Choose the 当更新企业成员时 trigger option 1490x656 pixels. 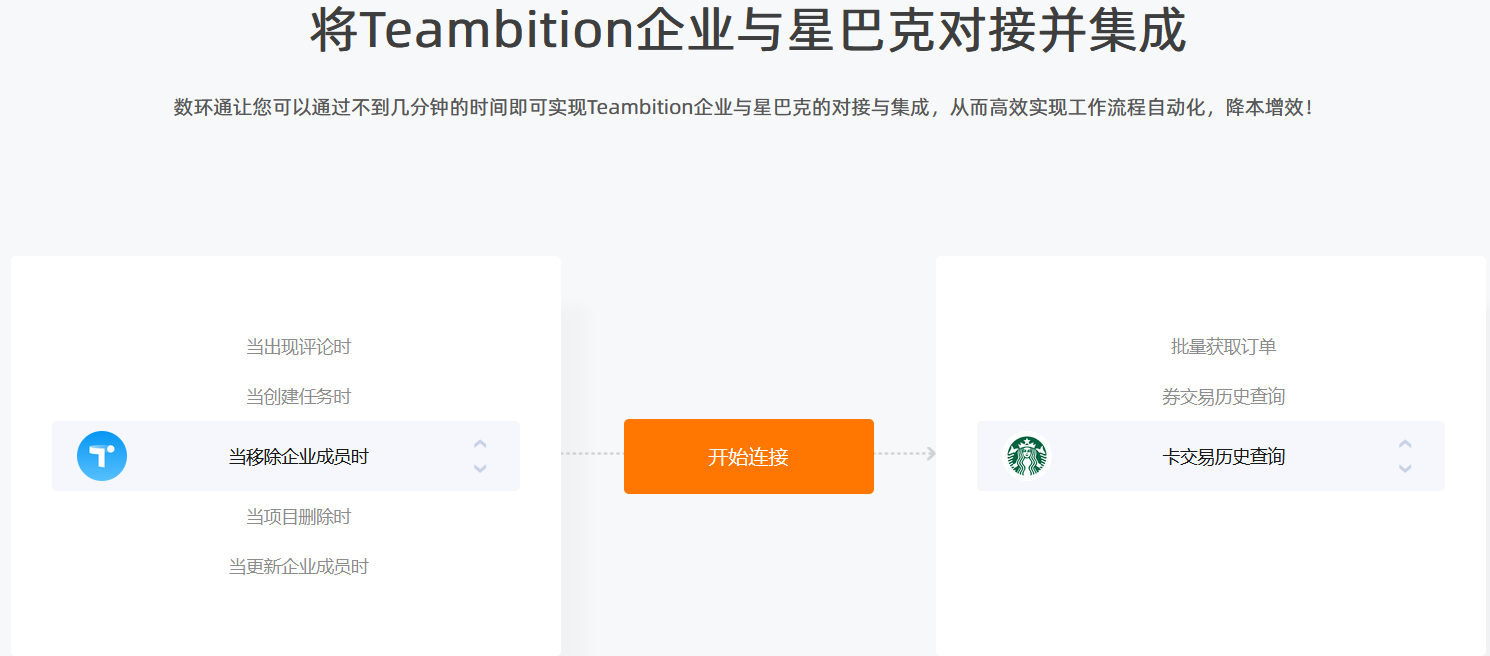click(x=299, y=567)
